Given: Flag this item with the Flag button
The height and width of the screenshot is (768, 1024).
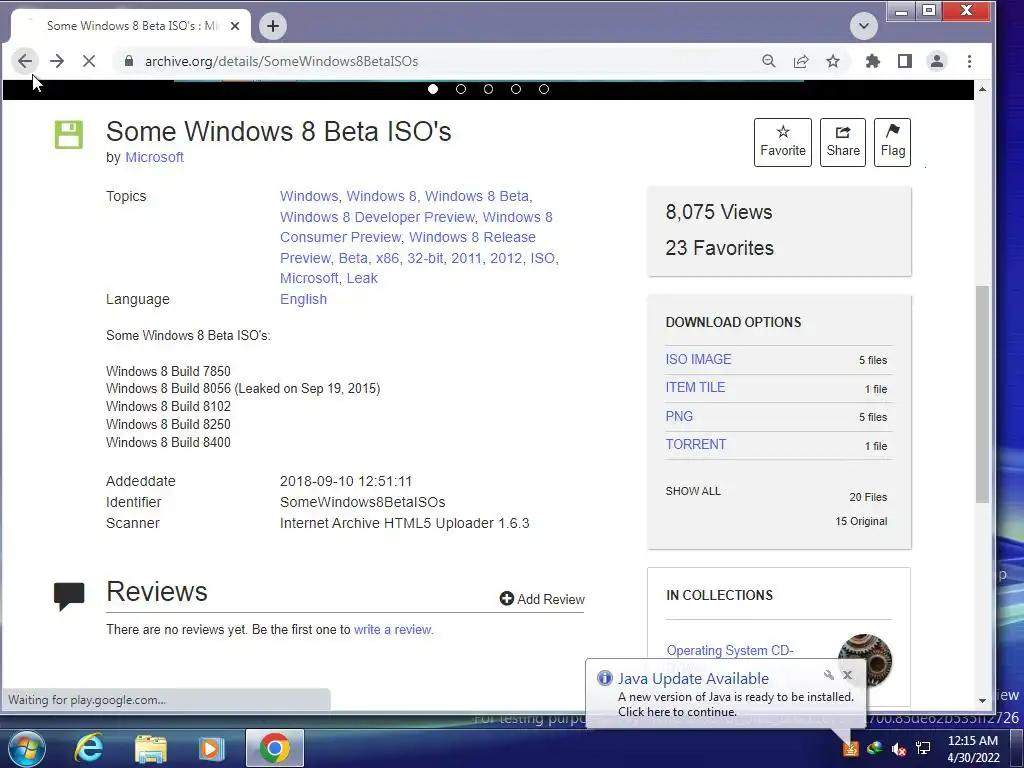Looking at the screenshot, I should tap(892, 142).
